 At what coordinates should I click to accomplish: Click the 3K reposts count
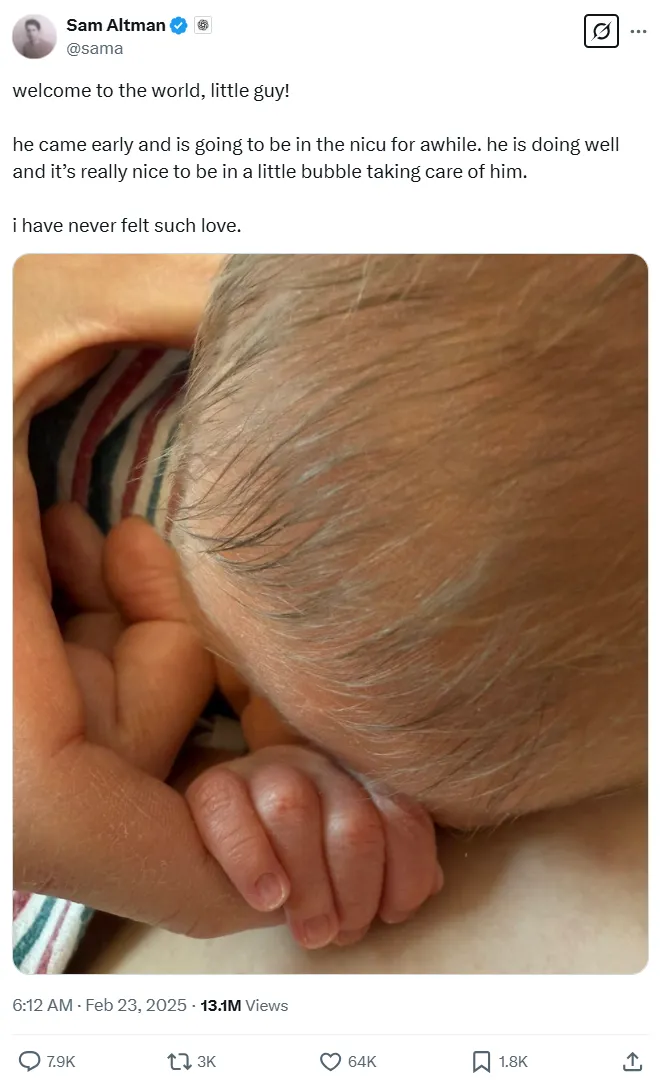pyautogui.click(x=206, y=1062)
